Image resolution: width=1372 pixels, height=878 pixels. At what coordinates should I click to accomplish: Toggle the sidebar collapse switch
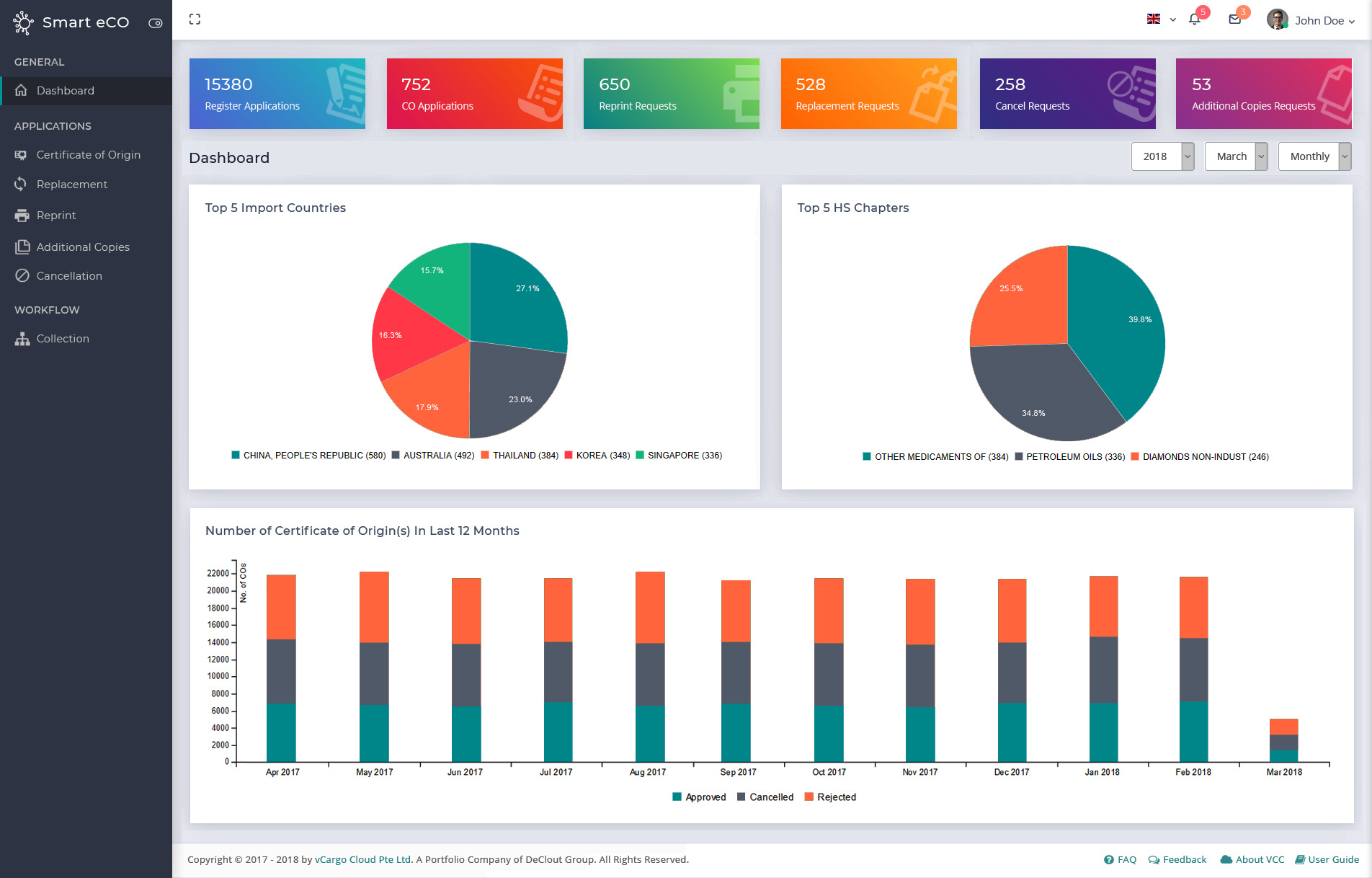(155, 23)
